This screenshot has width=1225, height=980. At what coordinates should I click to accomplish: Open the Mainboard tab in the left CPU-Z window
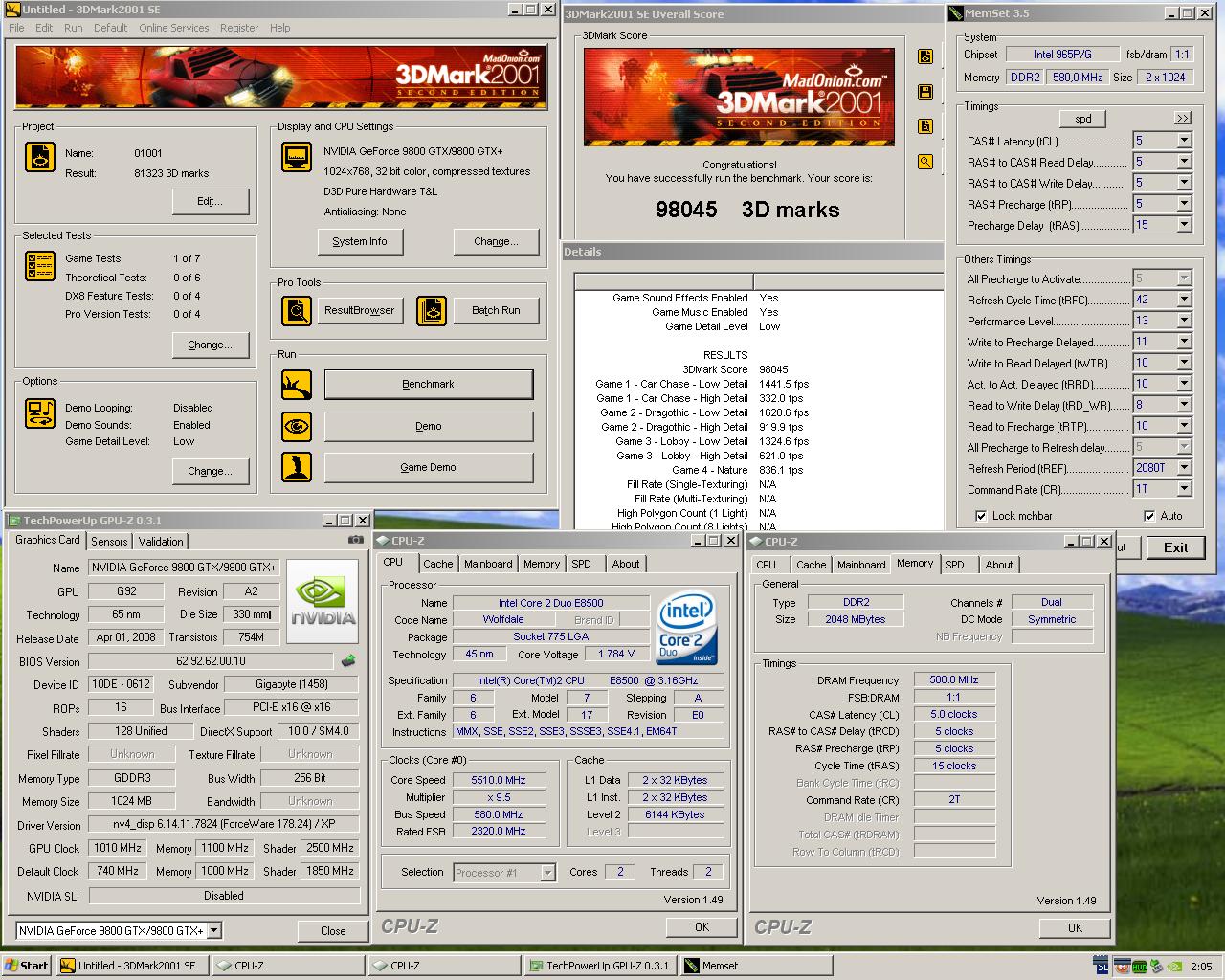(488, 564)
